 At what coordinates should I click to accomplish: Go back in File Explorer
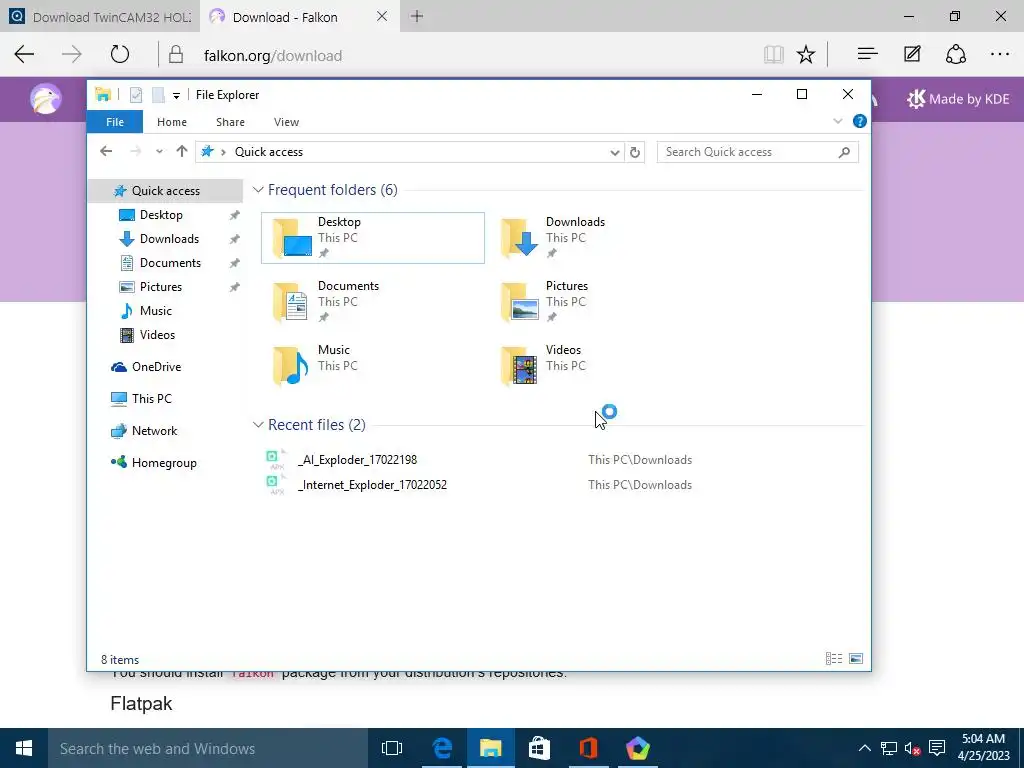[x=106, y=152]
